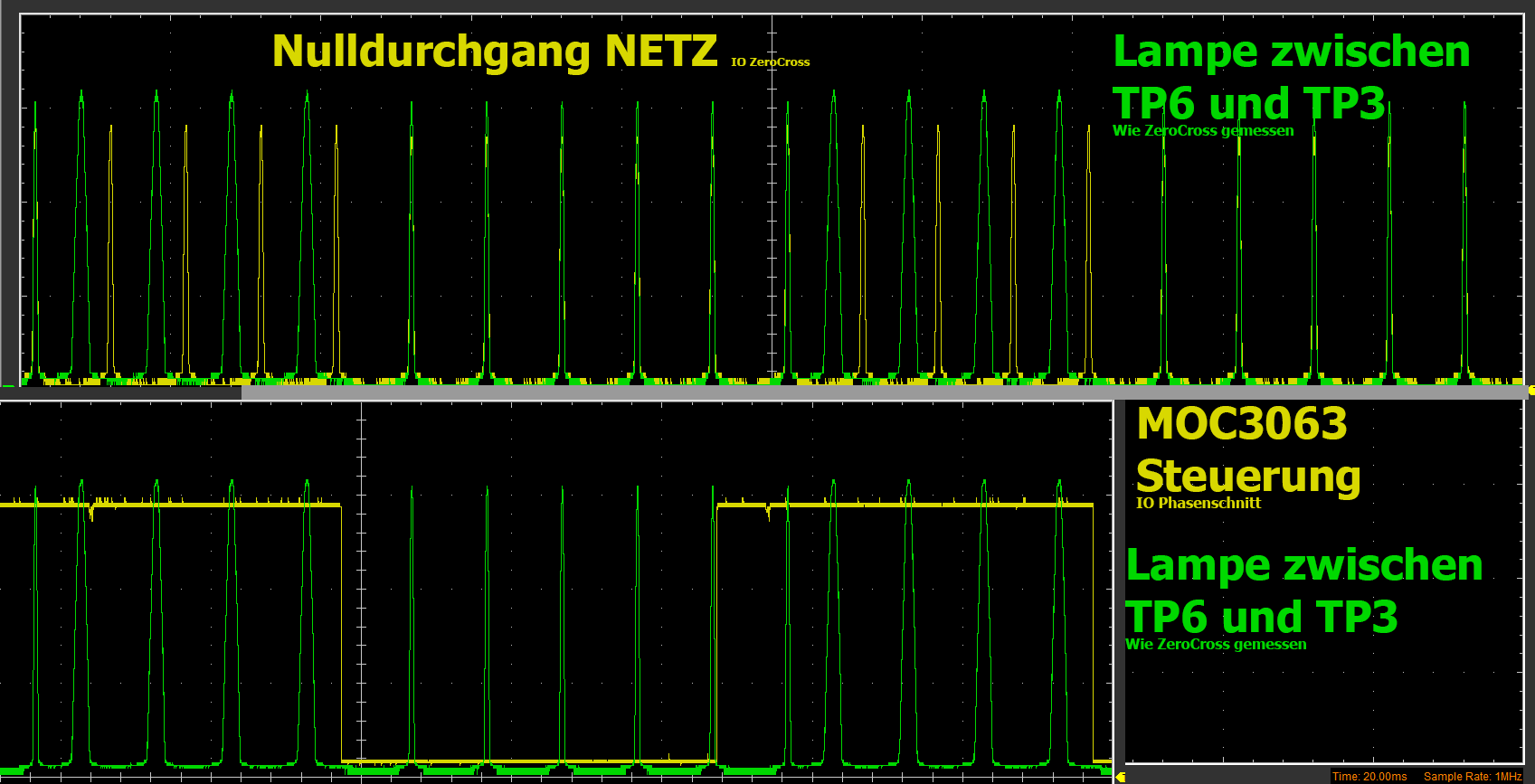Screen dimensions: 1535x784
Task: Click the light gray horizontal scrollbar thumb
Action: 884,392
